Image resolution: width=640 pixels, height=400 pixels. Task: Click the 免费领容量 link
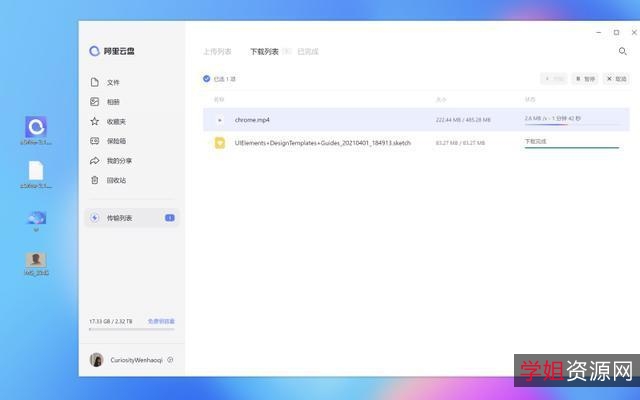tap(161, 321)
